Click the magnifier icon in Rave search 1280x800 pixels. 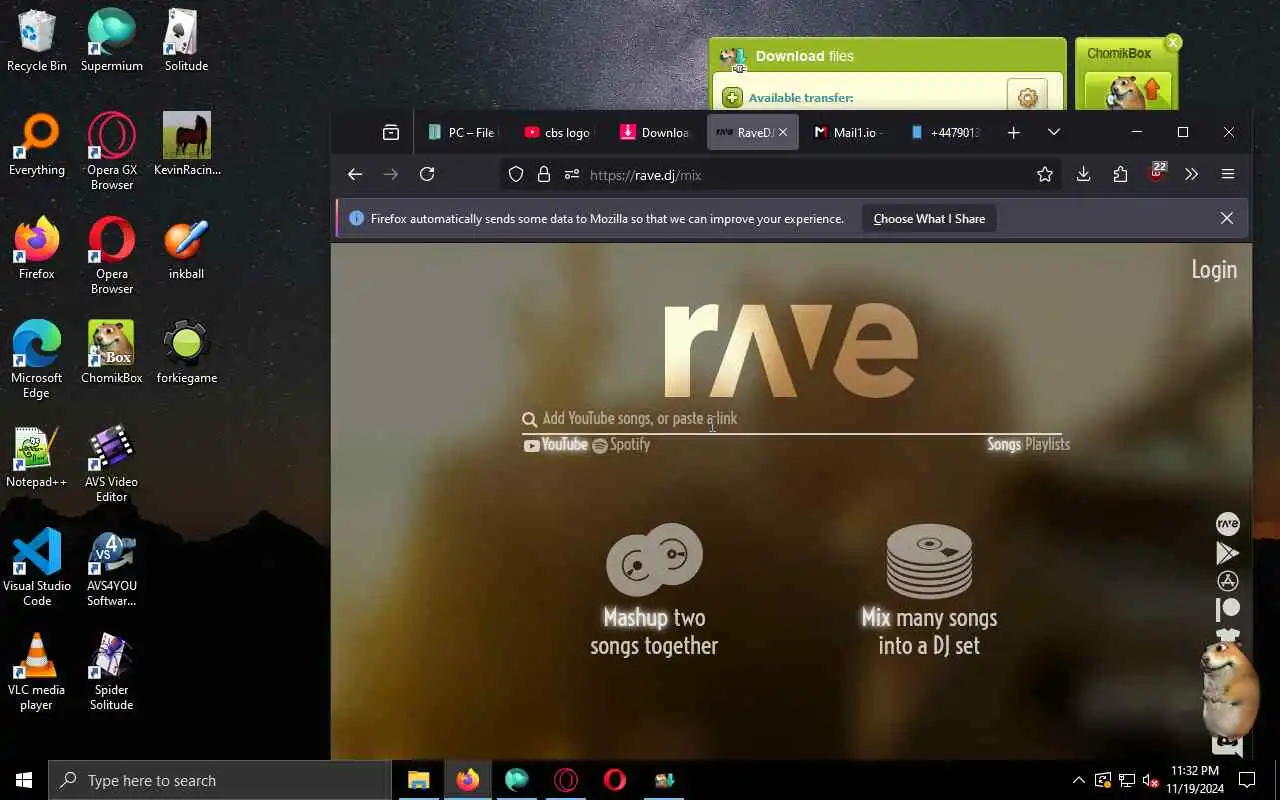click(529, 419)
